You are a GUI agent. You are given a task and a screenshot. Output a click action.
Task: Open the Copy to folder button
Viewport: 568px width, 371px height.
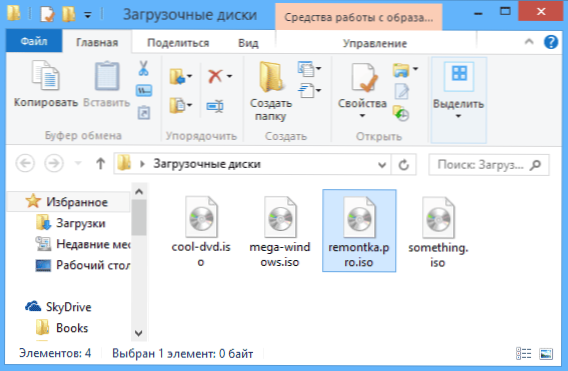tap(180, 105)
